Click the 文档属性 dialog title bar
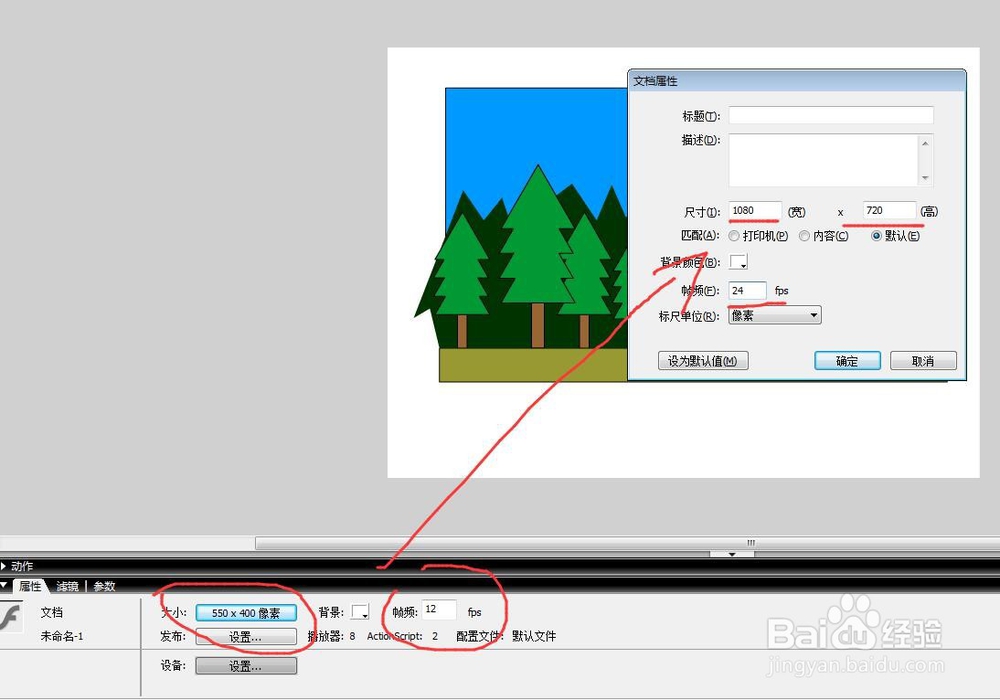Viewport: 1000px width, 700px height. pos(797,81)
